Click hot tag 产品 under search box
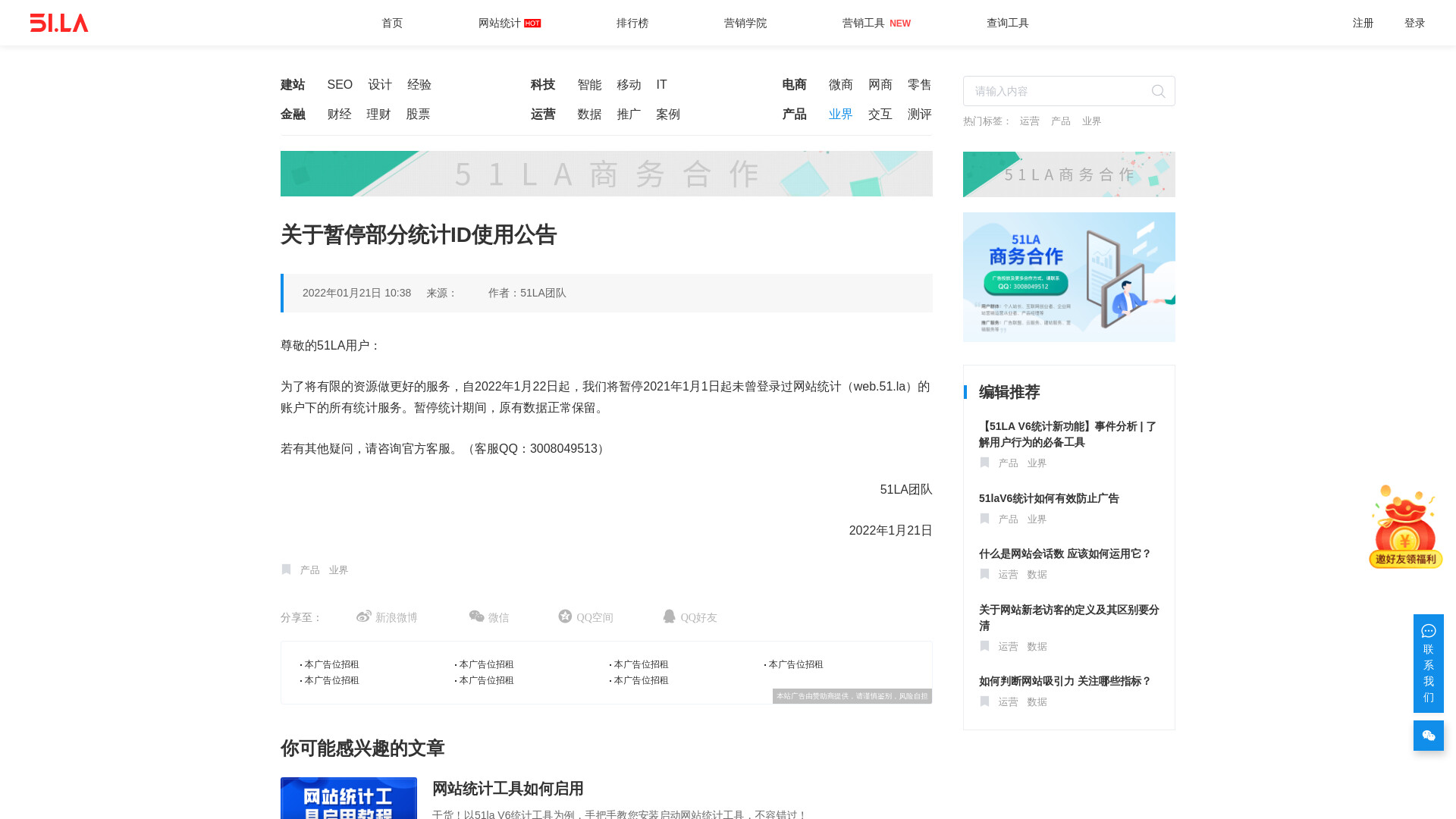This screenshot has height=819, width=1456. 1061,121
